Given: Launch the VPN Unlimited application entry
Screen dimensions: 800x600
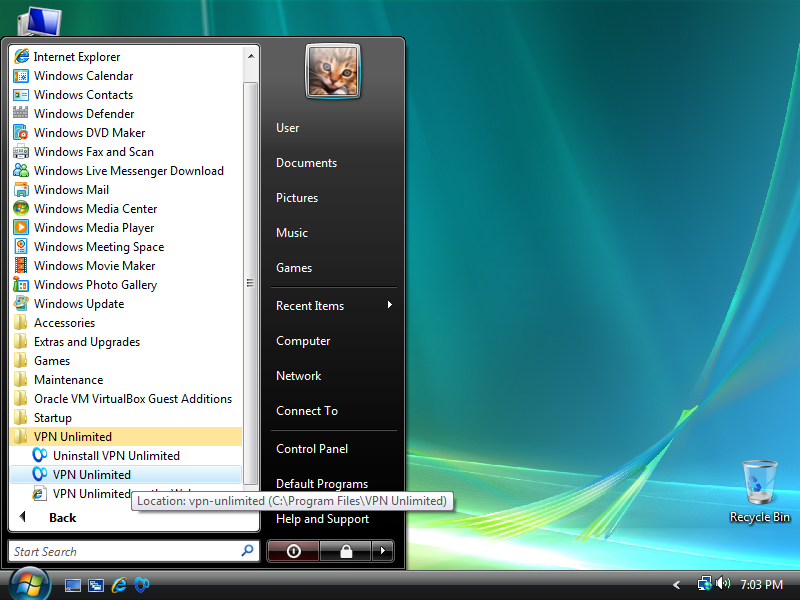Looking at the screenshot, I should point(126,474).
